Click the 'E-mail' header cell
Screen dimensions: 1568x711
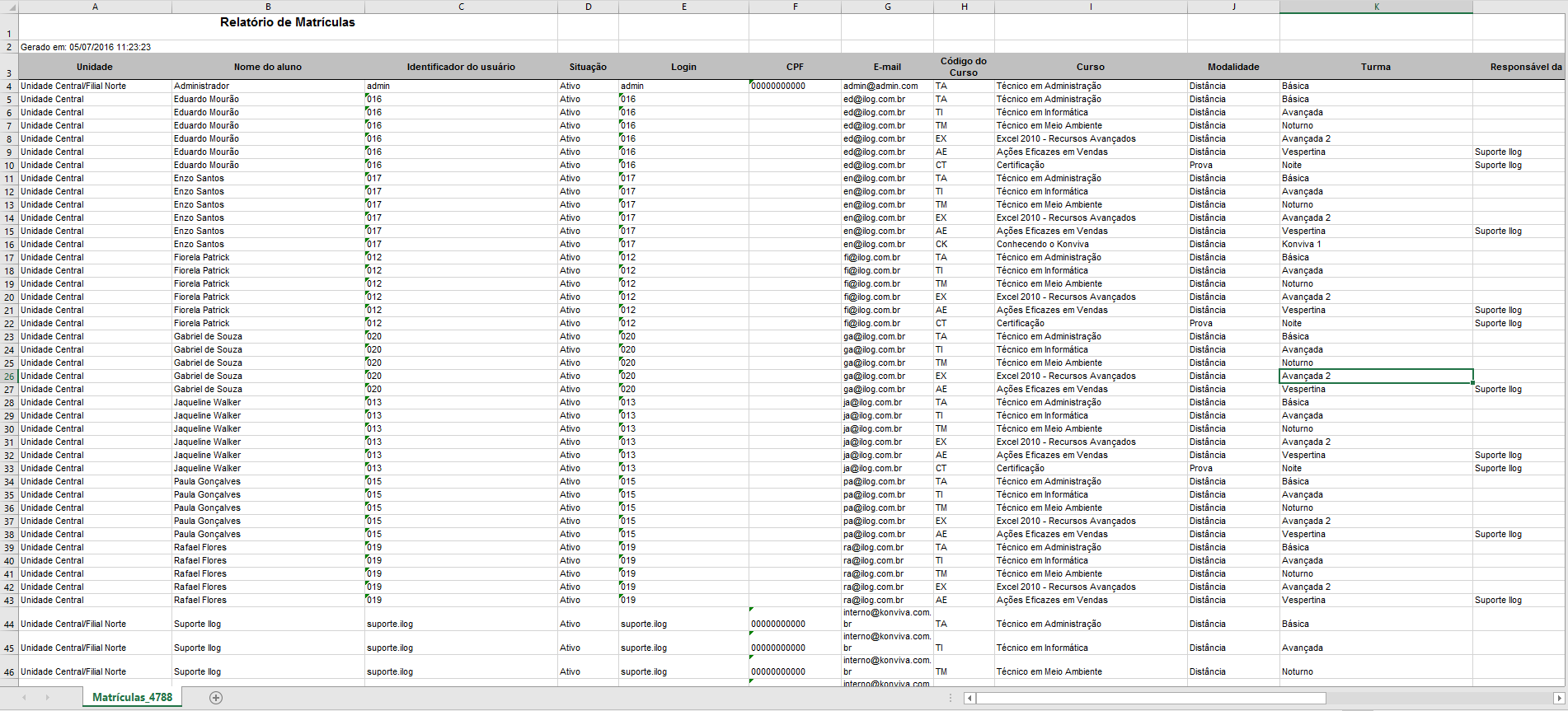tap(887, 67)
